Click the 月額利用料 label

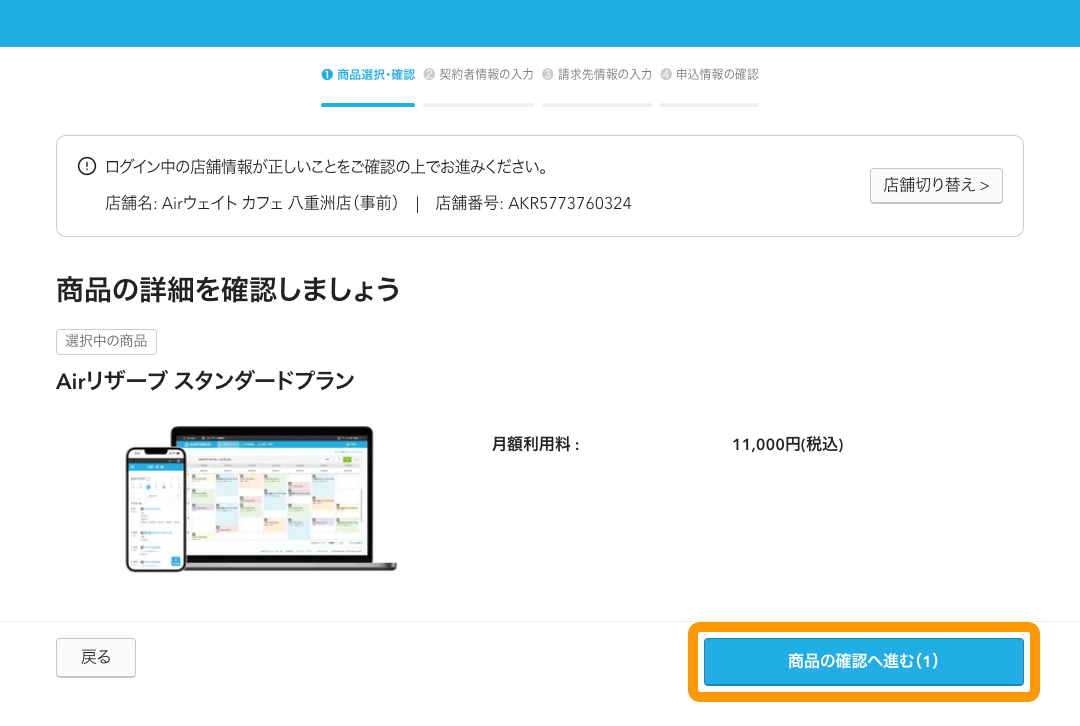tap(536, 444)
